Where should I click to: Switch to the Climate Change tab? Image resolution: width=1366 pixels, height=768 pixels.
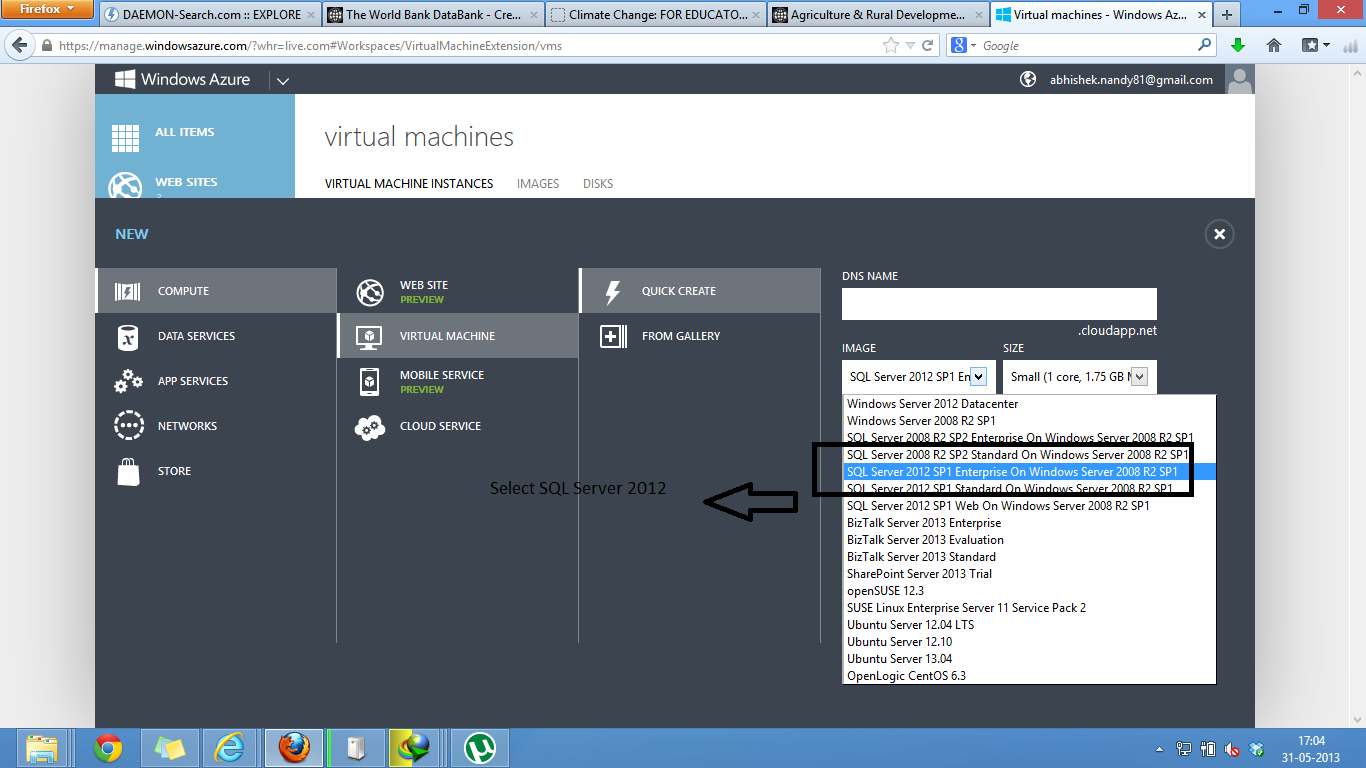point(657,15)
